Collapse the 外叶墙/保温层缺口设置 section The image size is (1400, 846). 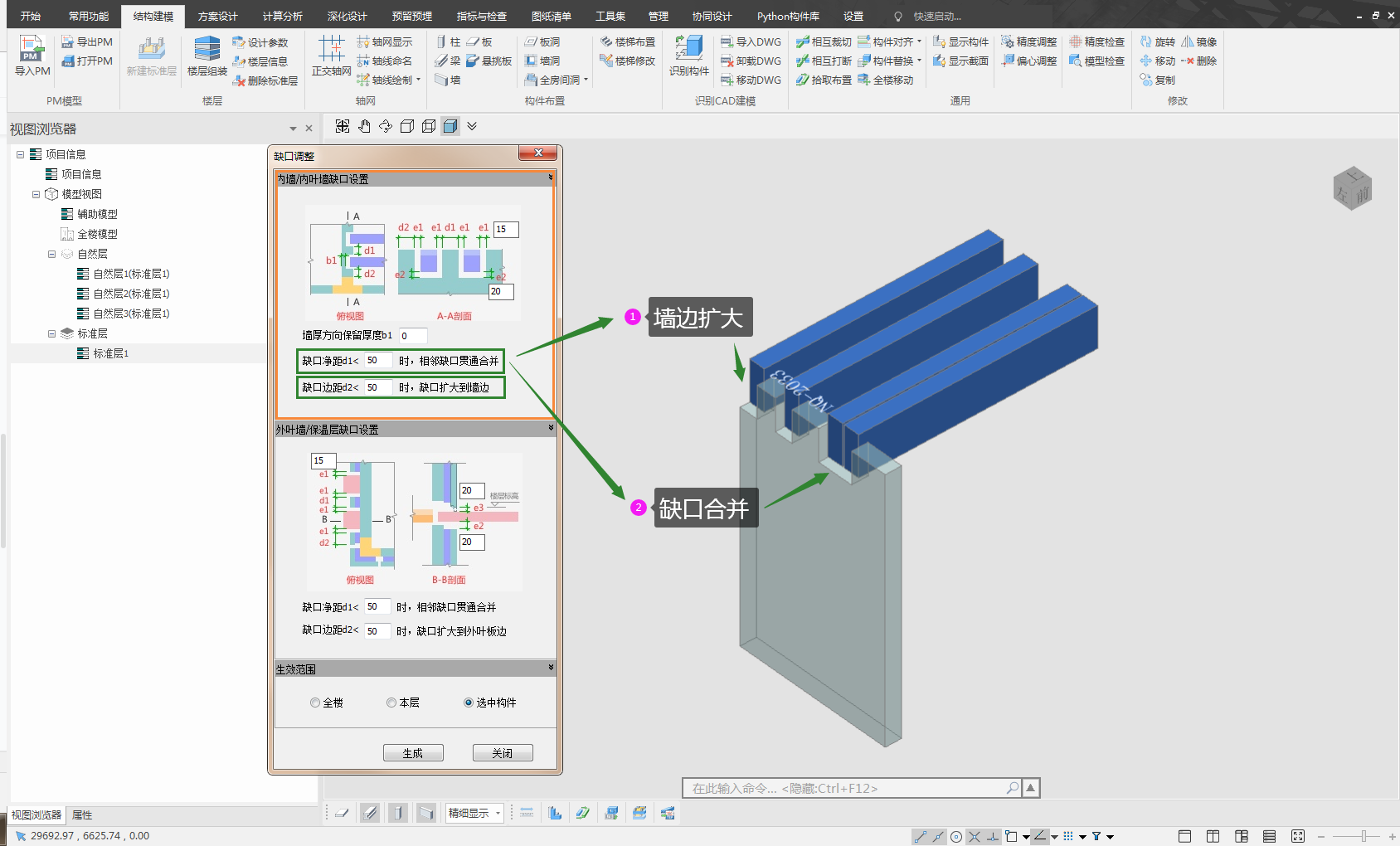click(x=551, y=428)
